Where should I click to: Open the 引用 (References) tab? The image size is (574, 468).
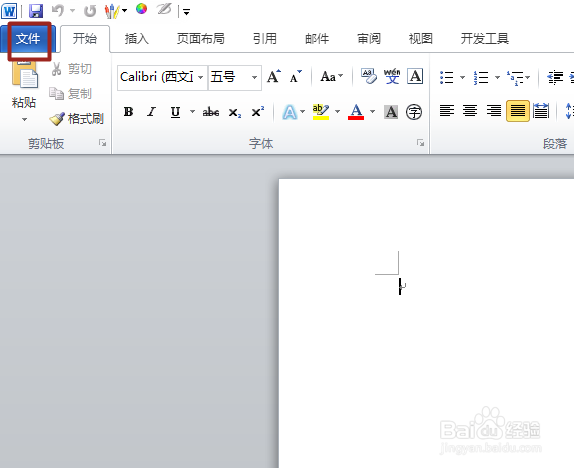265,38
